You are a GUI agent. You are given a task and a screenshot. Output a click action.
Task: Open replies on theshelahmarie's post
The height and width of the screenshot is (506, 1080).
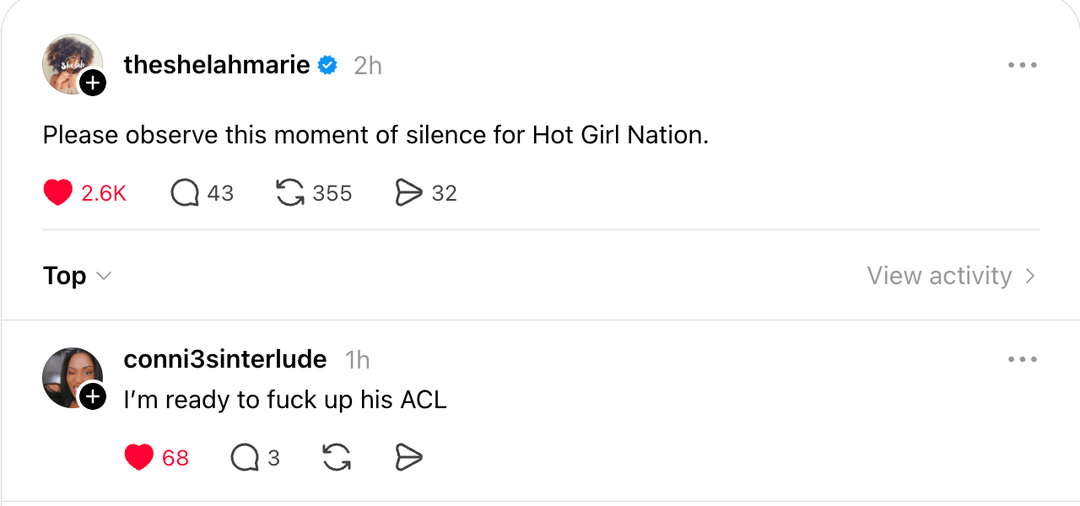coord(186,193)
